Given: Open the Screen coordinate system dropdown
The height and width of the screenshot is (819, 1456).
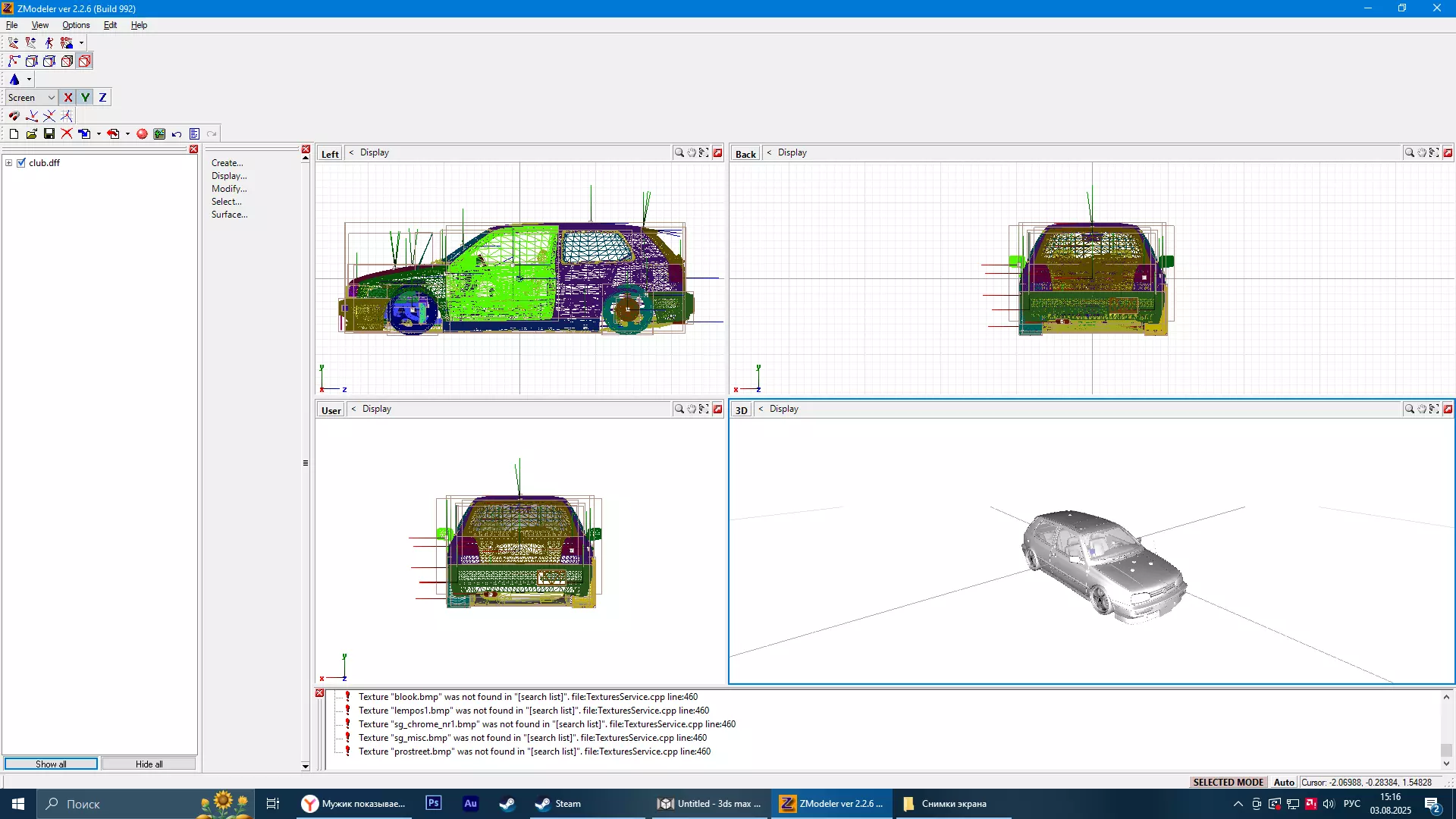Looking at the screenshot, I should click(x=51, y=98).
